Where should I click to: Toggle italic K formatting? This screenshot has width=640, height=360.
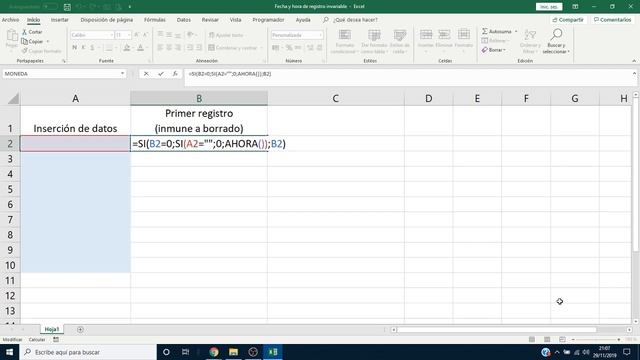(83, 48)
